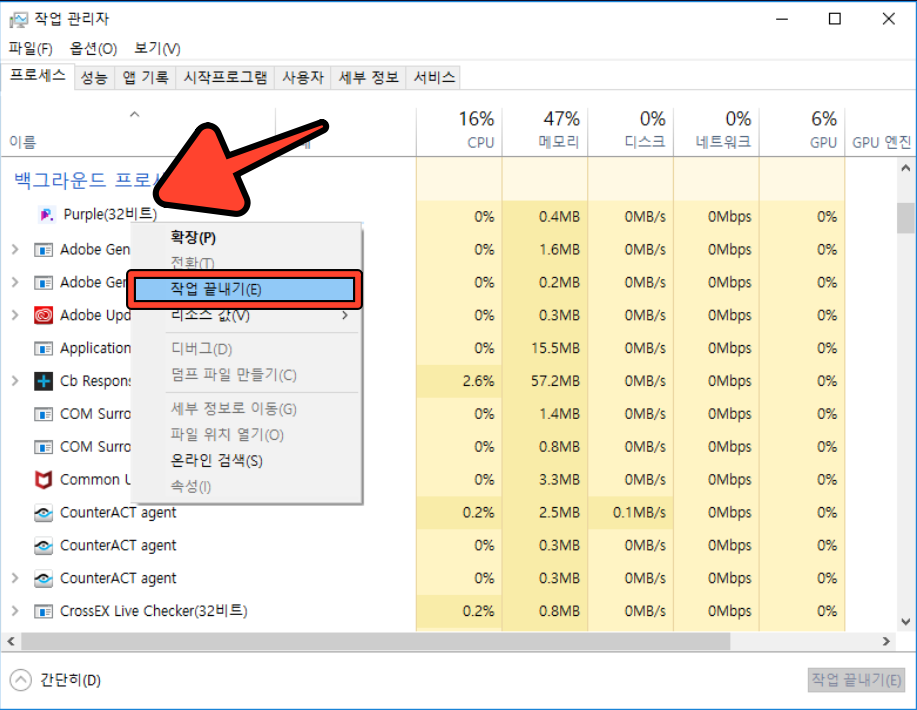Switch to the 시작프로그램 tab
917x710 pixels.
coord(225,78)
